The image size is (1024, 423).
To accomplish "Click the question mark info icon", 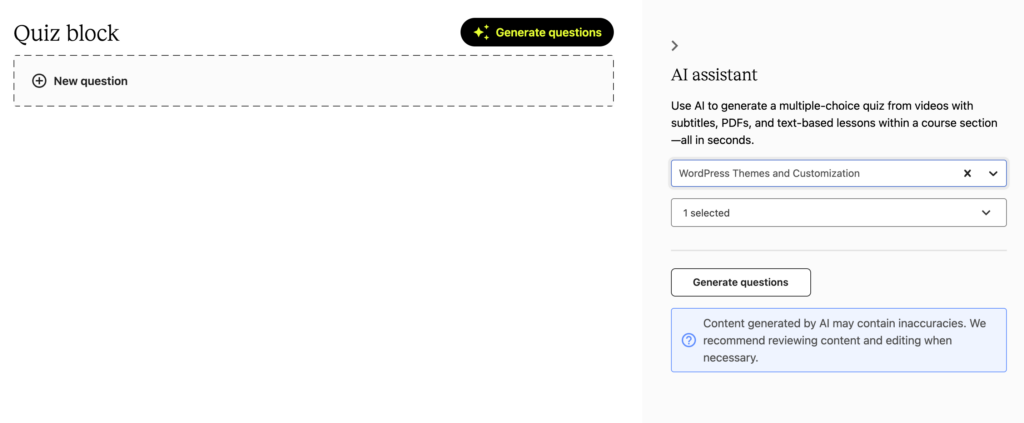I will tap(688, 340).
